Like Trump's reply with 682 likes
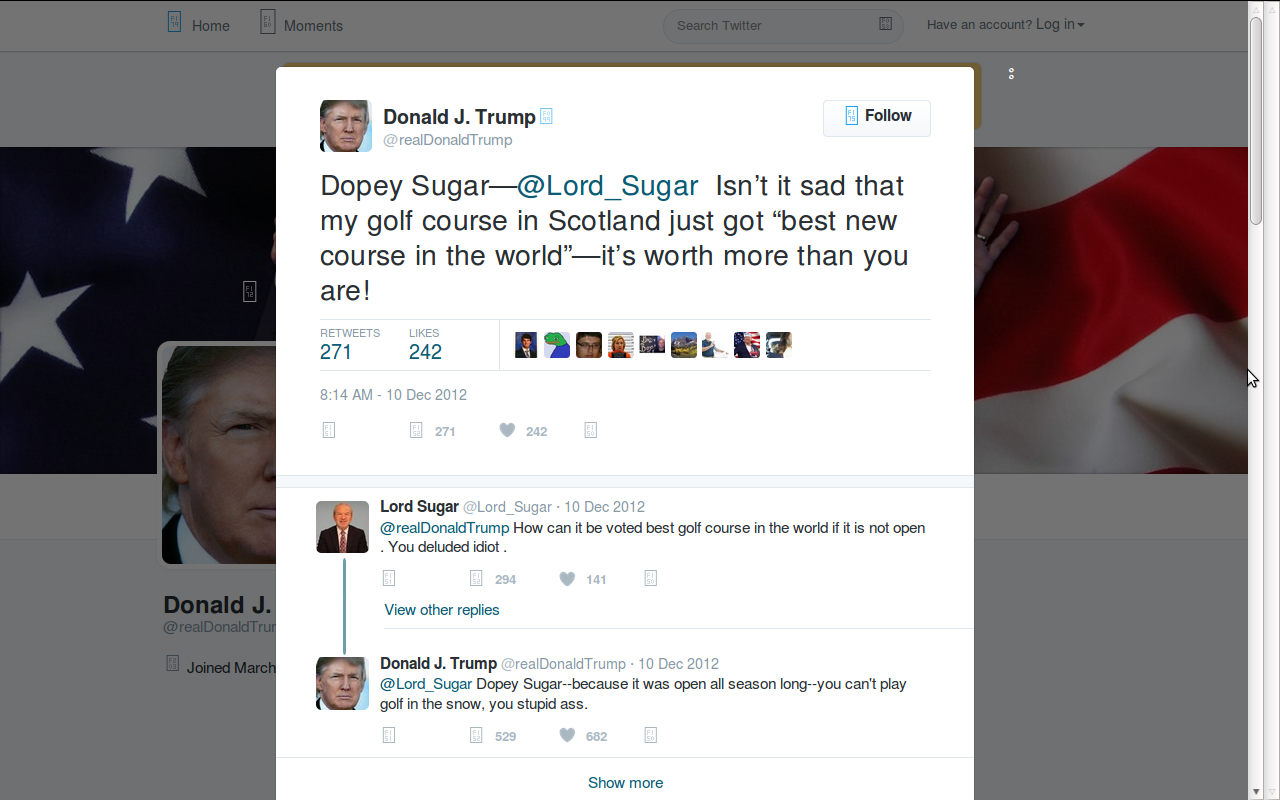This screenshot has width=1280, height=800. click(x=567, y=735)
